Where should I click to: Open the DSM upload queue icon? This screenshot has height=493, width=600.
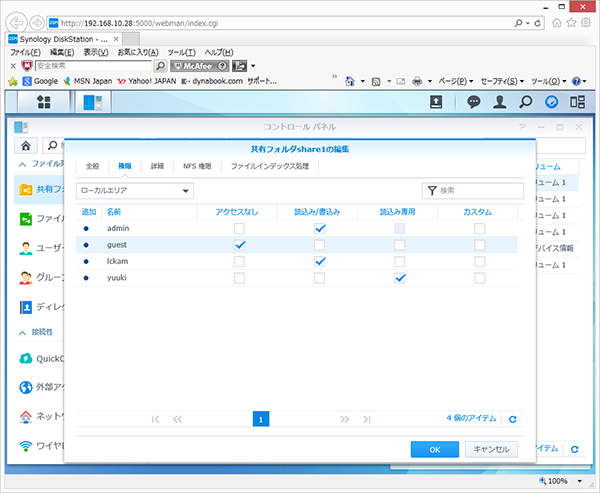pos(436,102)
